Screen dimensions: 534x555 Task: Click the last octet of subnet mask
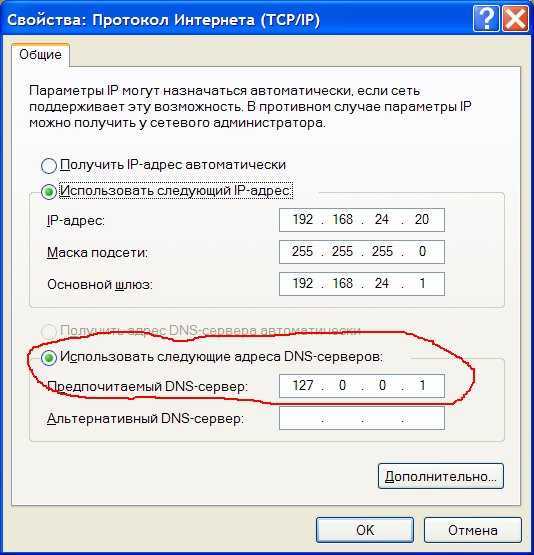point(422,251)
